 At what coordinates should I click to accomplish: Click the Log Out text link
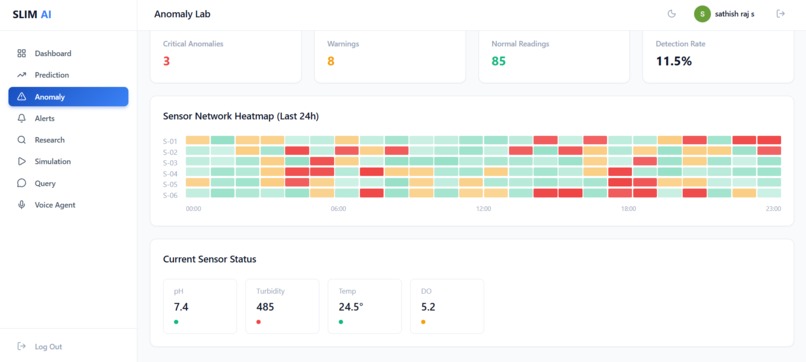coord(48,347)
